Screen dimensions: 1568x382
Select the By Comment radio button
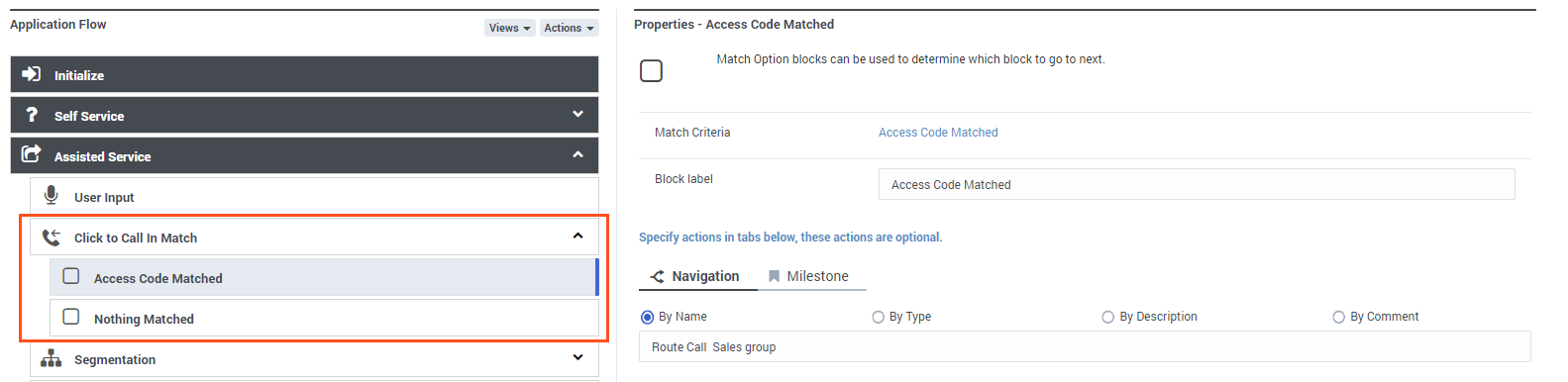pyautogui.click(x=1339, y=318)
